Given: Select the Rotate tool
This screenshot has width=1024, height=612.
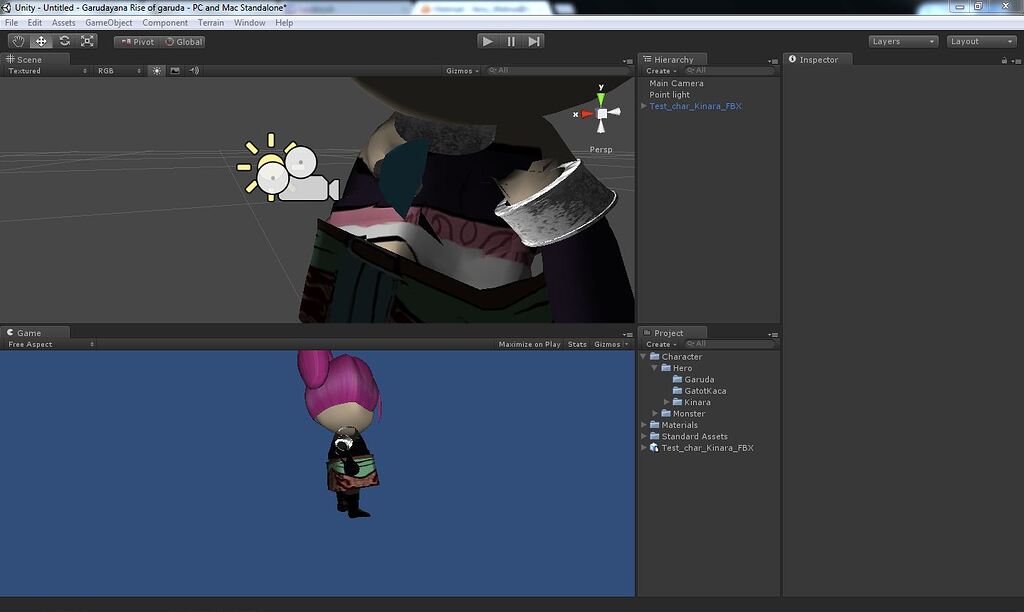Looking at the screenshot, I should tap(64, 41).
